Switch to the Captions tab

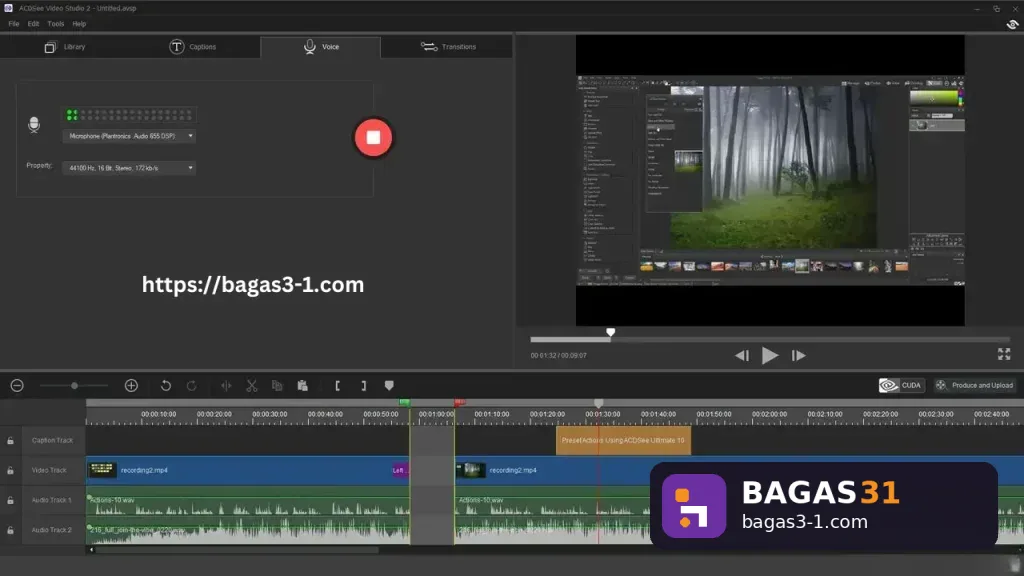(193, 47)
